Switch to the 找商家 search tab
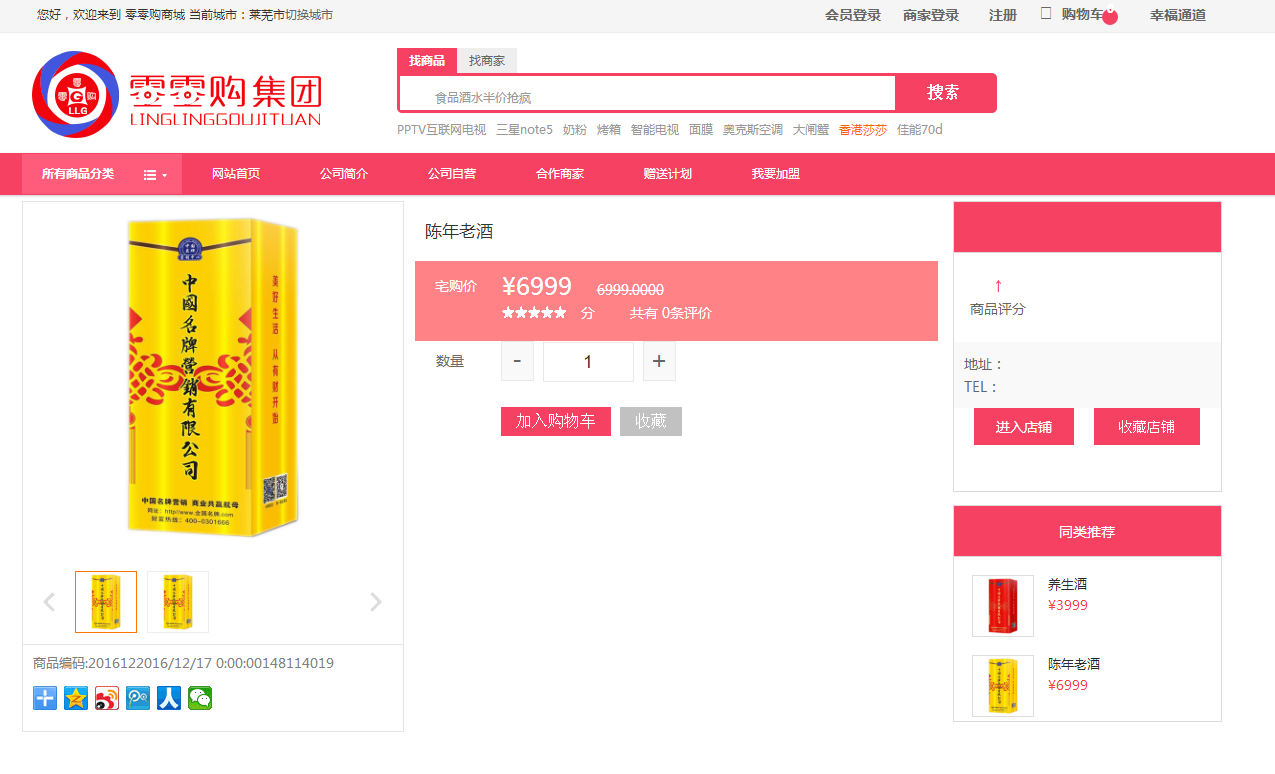1275x774 pixels. (x=487, y=61)
